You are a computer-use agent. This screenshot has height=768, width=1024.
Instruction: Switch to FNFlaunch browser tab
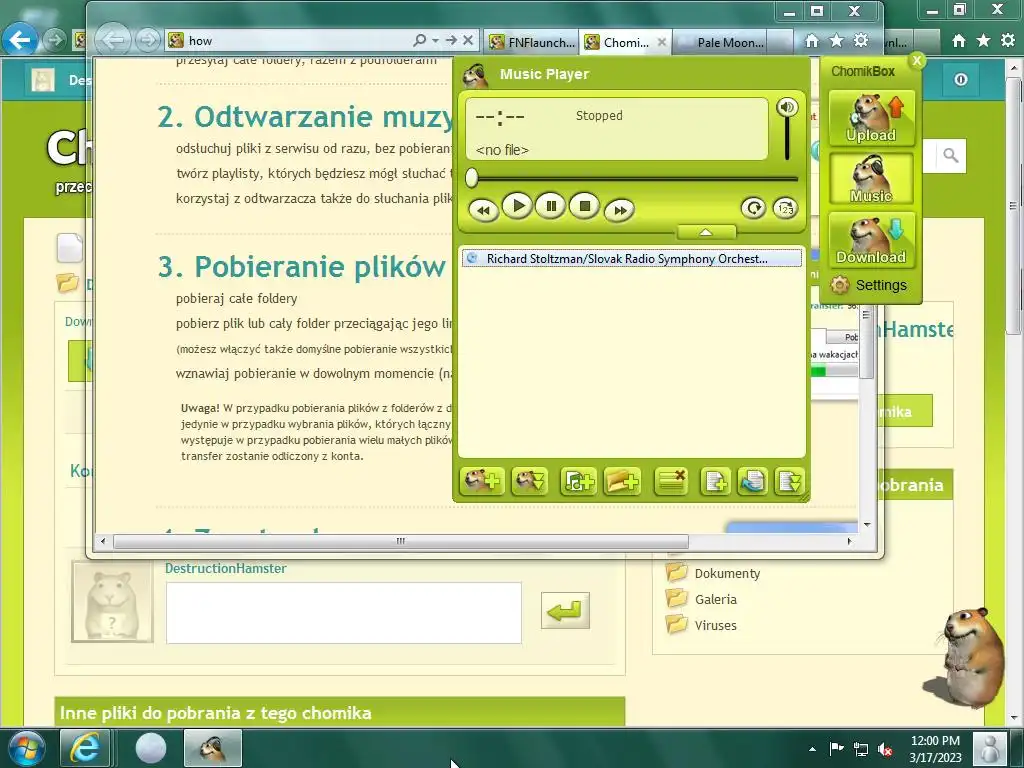pyautogui.click(x=532, y=42)
